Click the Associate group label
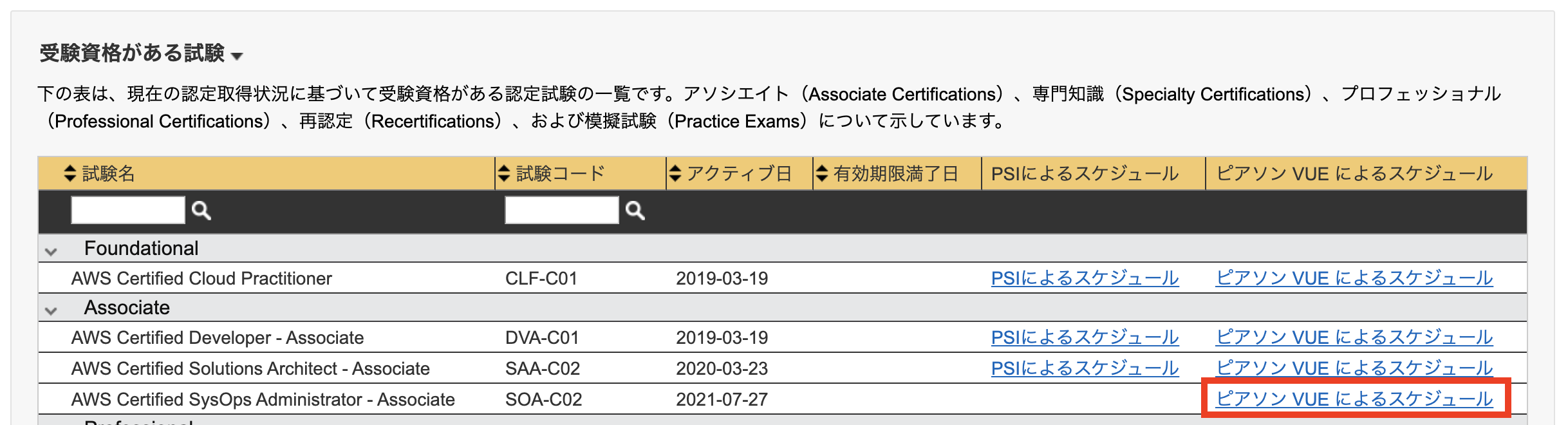The width and height of the screenshot is (1568, 425). (127, 307)
